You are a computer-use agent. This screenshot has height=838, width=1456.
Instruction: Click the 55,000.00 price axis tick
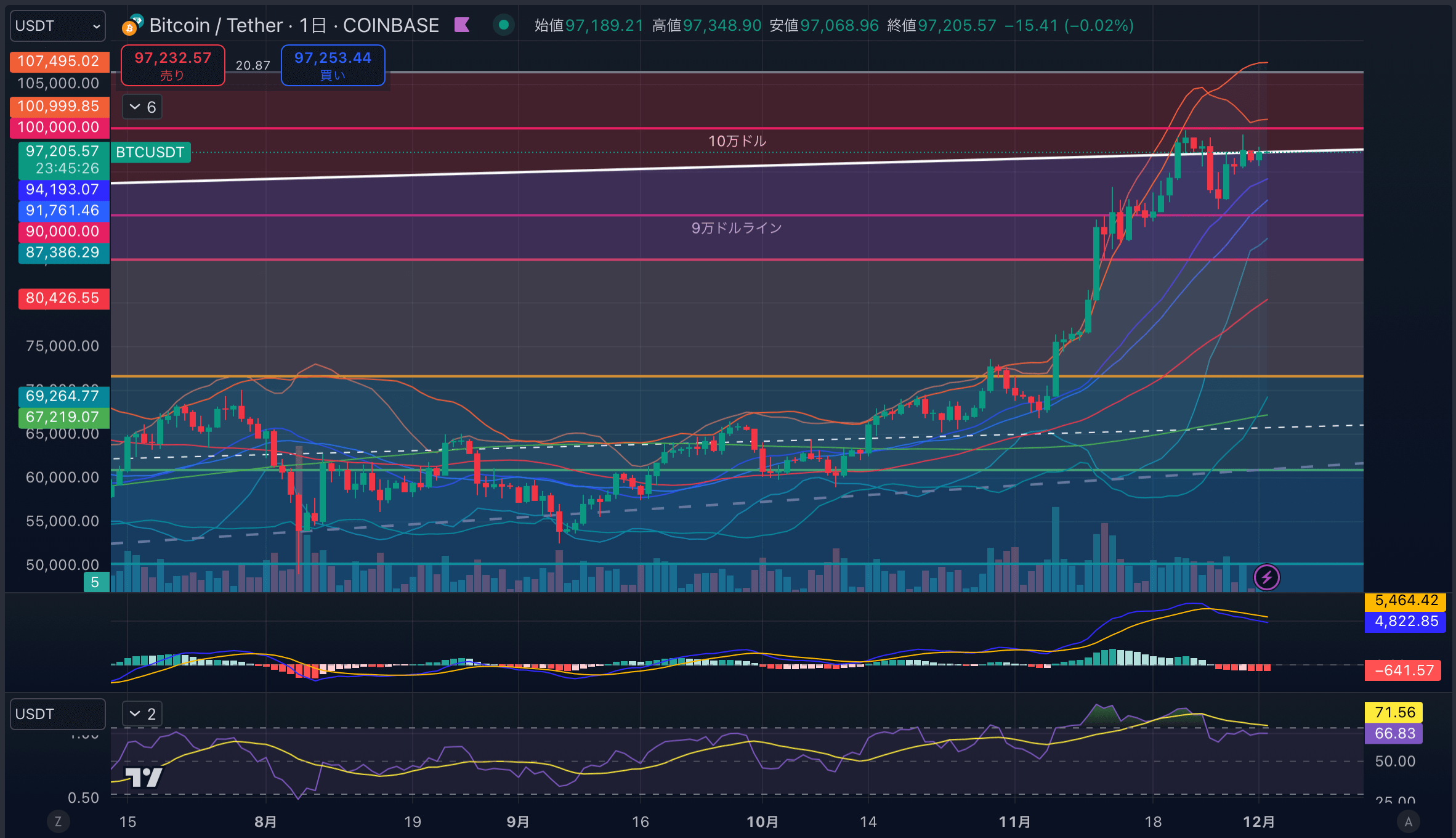tap(62, 521)
